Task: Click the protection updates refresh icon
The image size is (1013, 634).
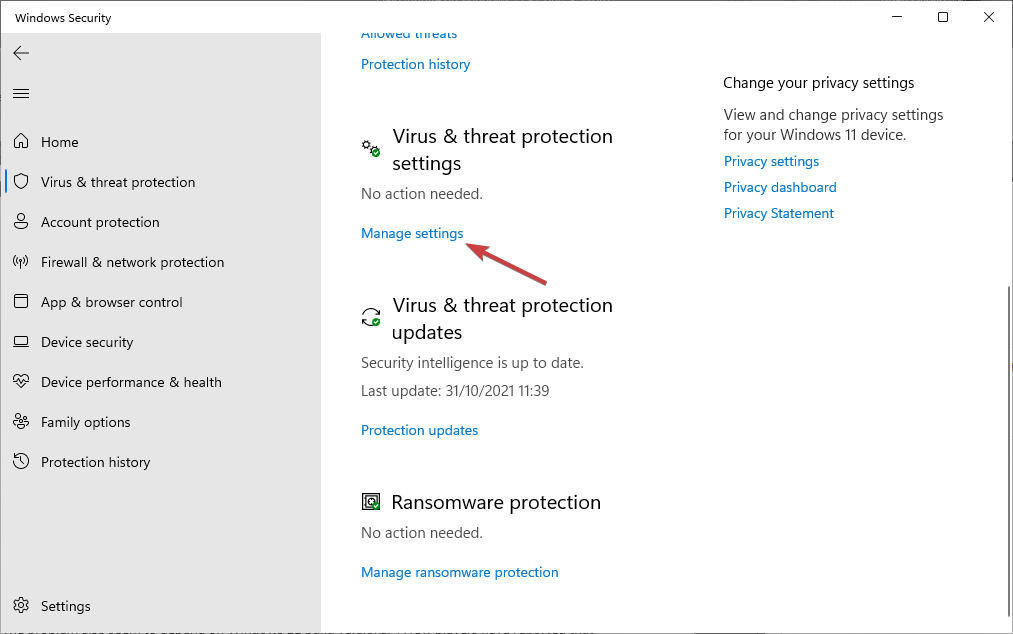Action: (371, 317)
